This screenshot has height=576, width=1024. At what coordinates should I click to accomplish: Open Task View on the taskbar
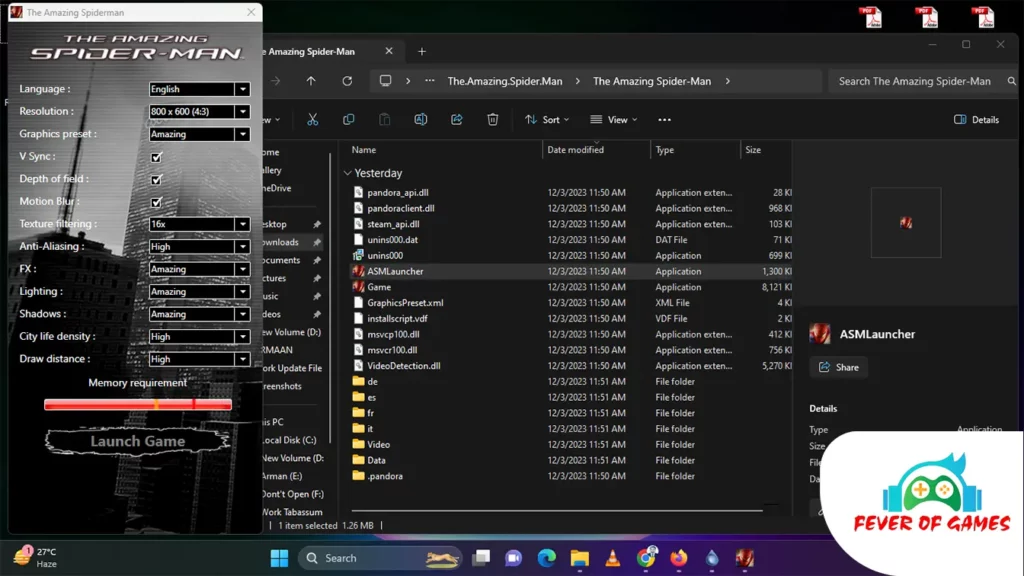point(481,558)
